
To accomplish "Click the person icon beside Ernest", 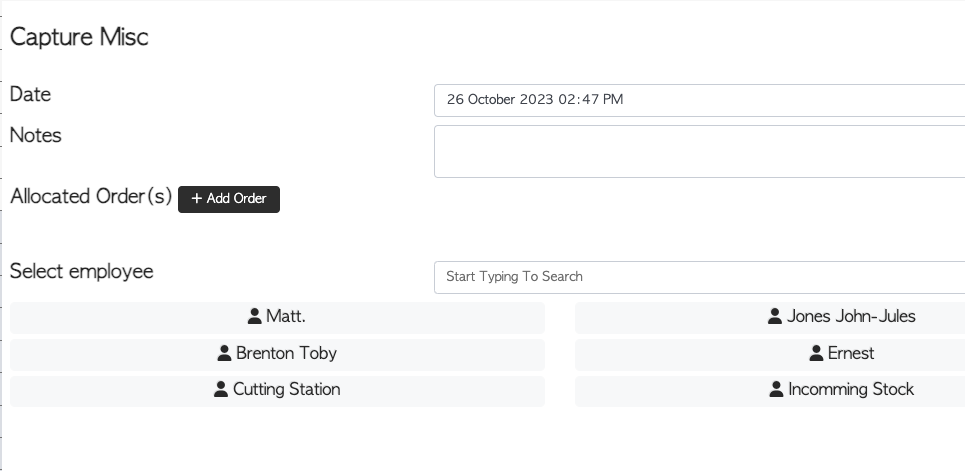I will (x=816, y=353).
